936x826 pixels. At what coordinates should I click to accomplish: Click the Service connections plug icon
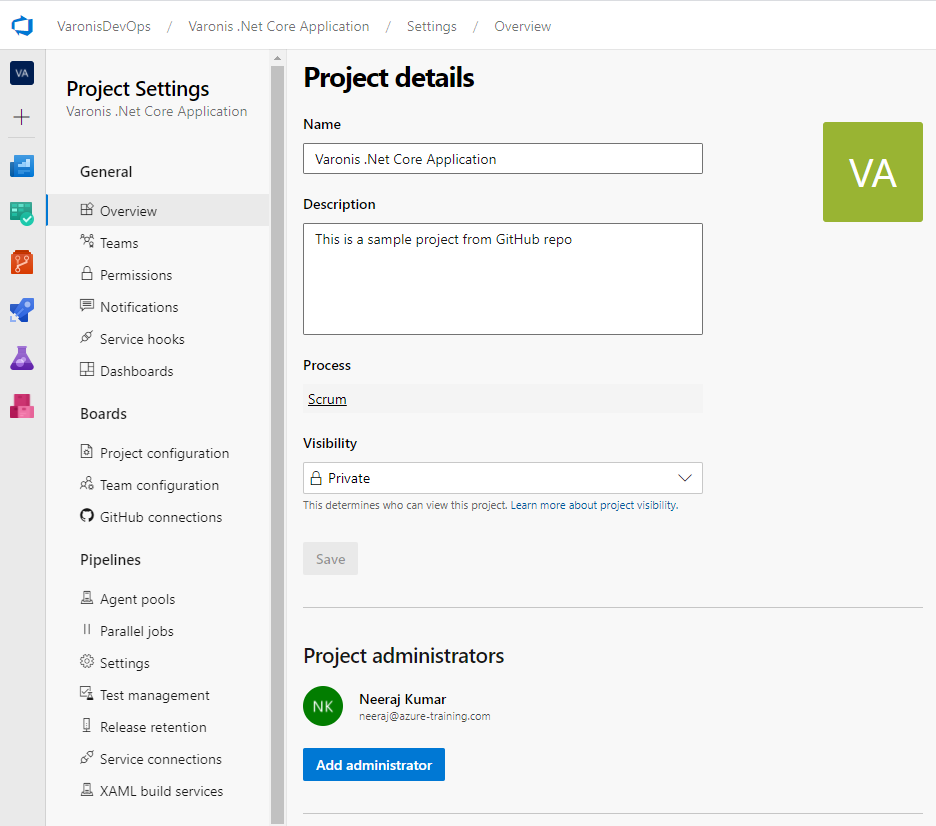click(87, 757)
